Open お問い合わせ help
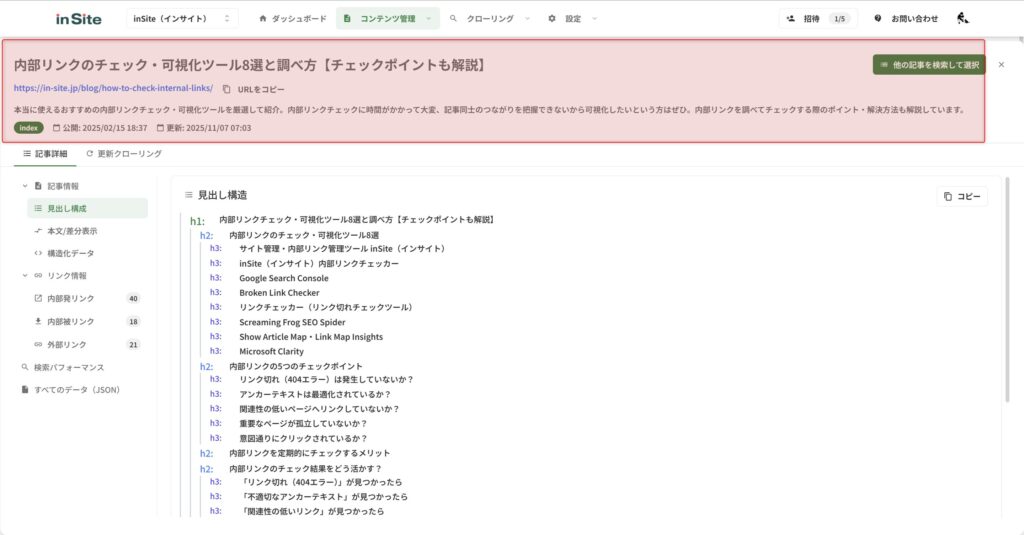Screen dimensions: 1024x535 point(906,18)
